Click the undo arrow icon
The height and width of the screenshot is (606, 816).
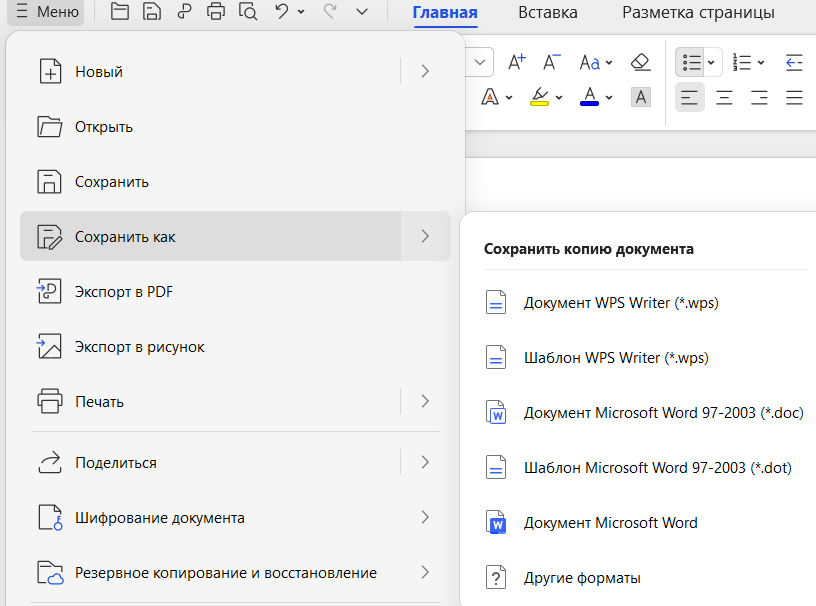pyautogui.click(x=282, y=11)
